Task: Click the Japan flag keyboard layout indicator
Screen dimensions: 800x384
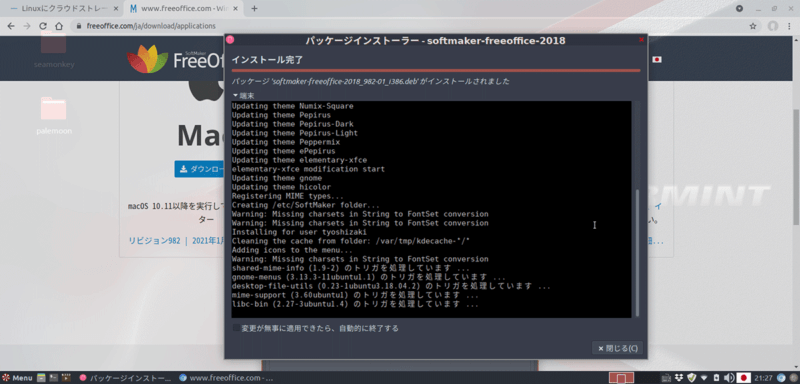Action: [744, 377]
